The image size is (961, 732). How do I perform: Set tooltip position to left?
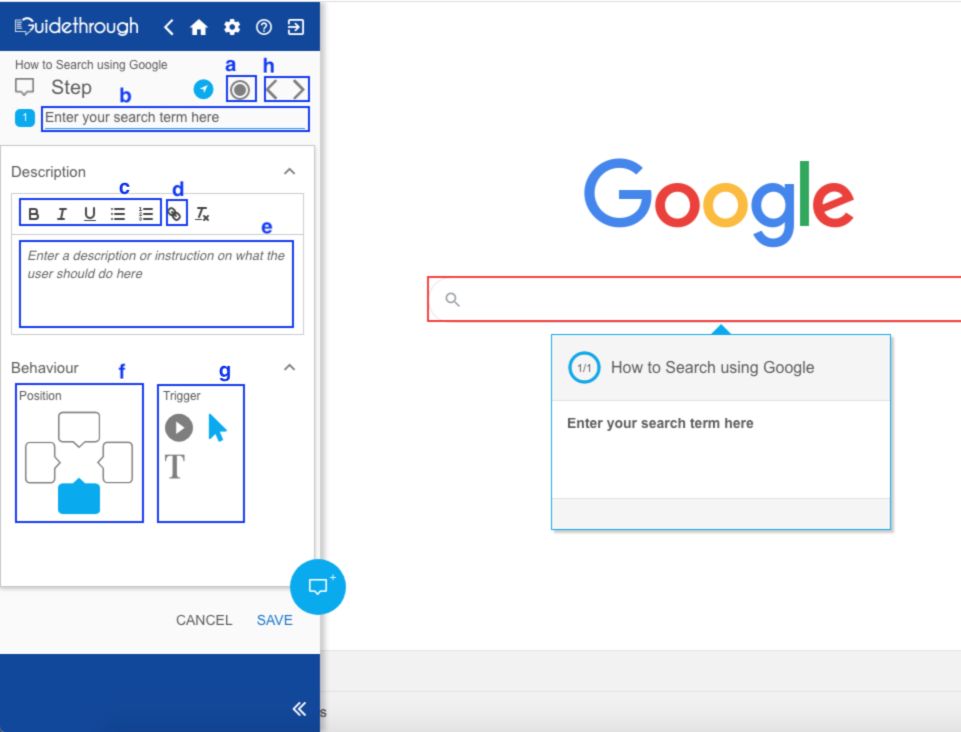coord(42,462)
